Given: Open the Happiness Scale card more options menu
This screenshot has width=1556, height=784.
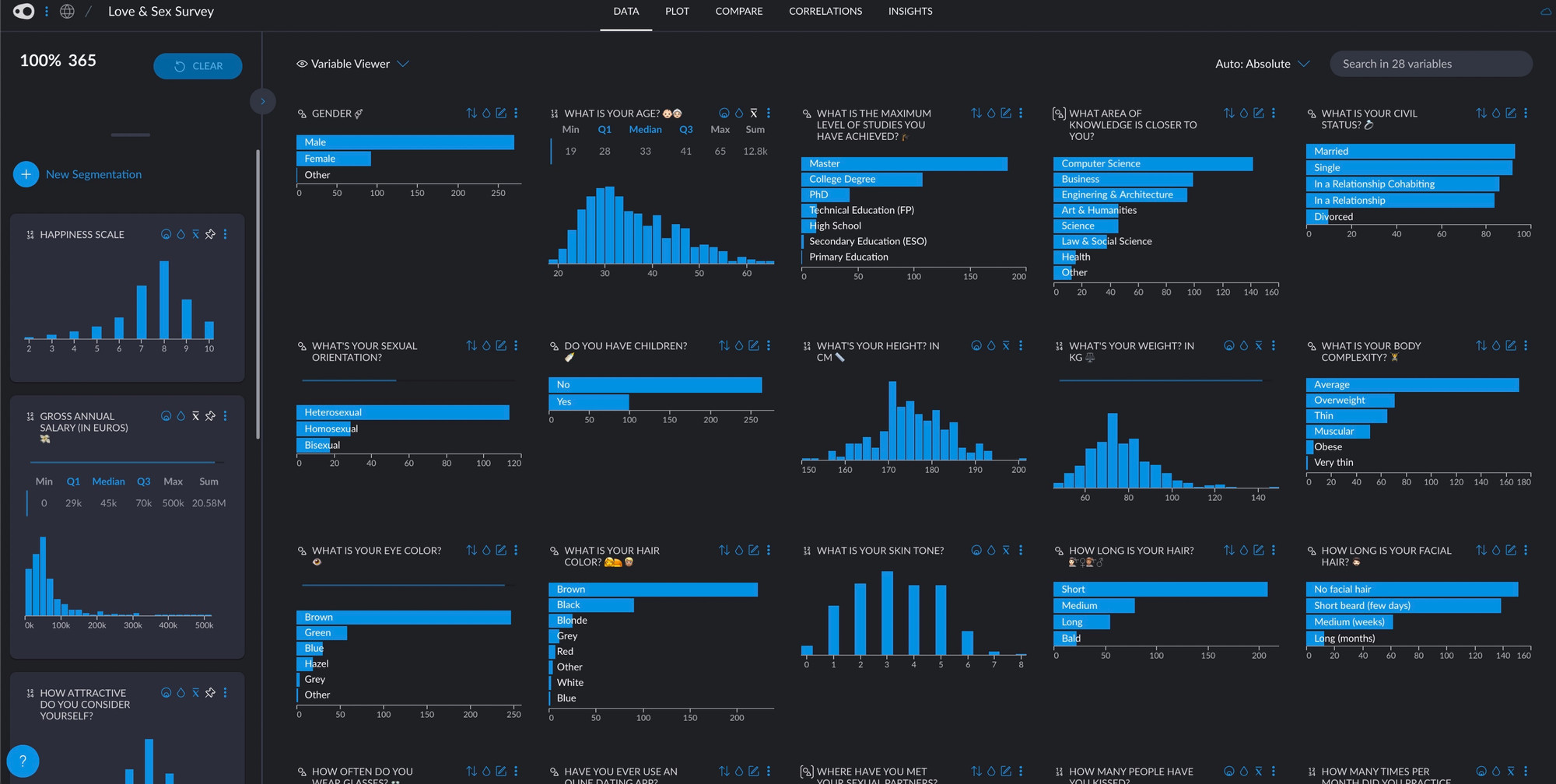Looking at the screenshot, I should tap(226, 234).
